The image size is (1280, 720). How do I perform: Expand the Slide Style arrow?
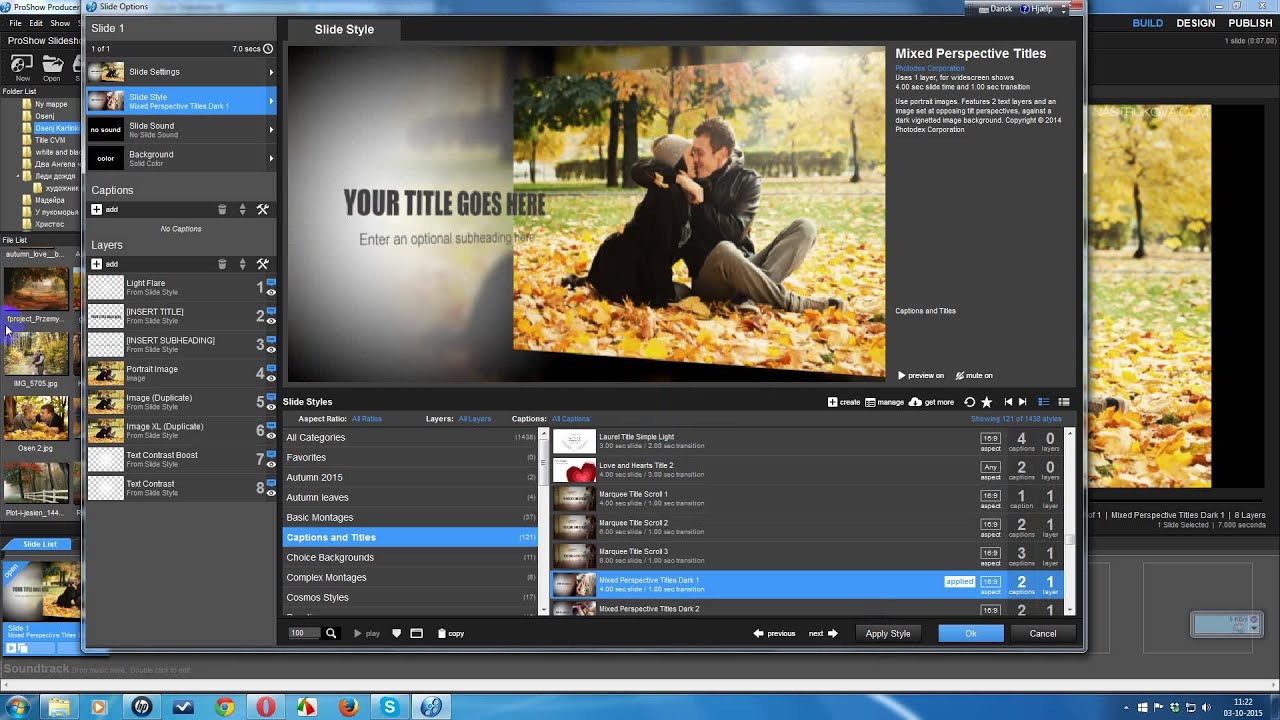(271, 101)
